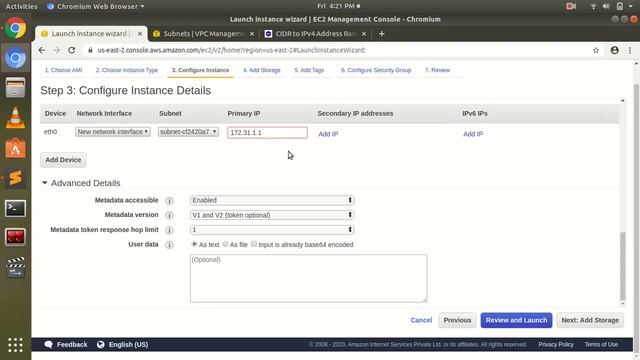Open Metadata accessible dropdown

click(272, 200)
